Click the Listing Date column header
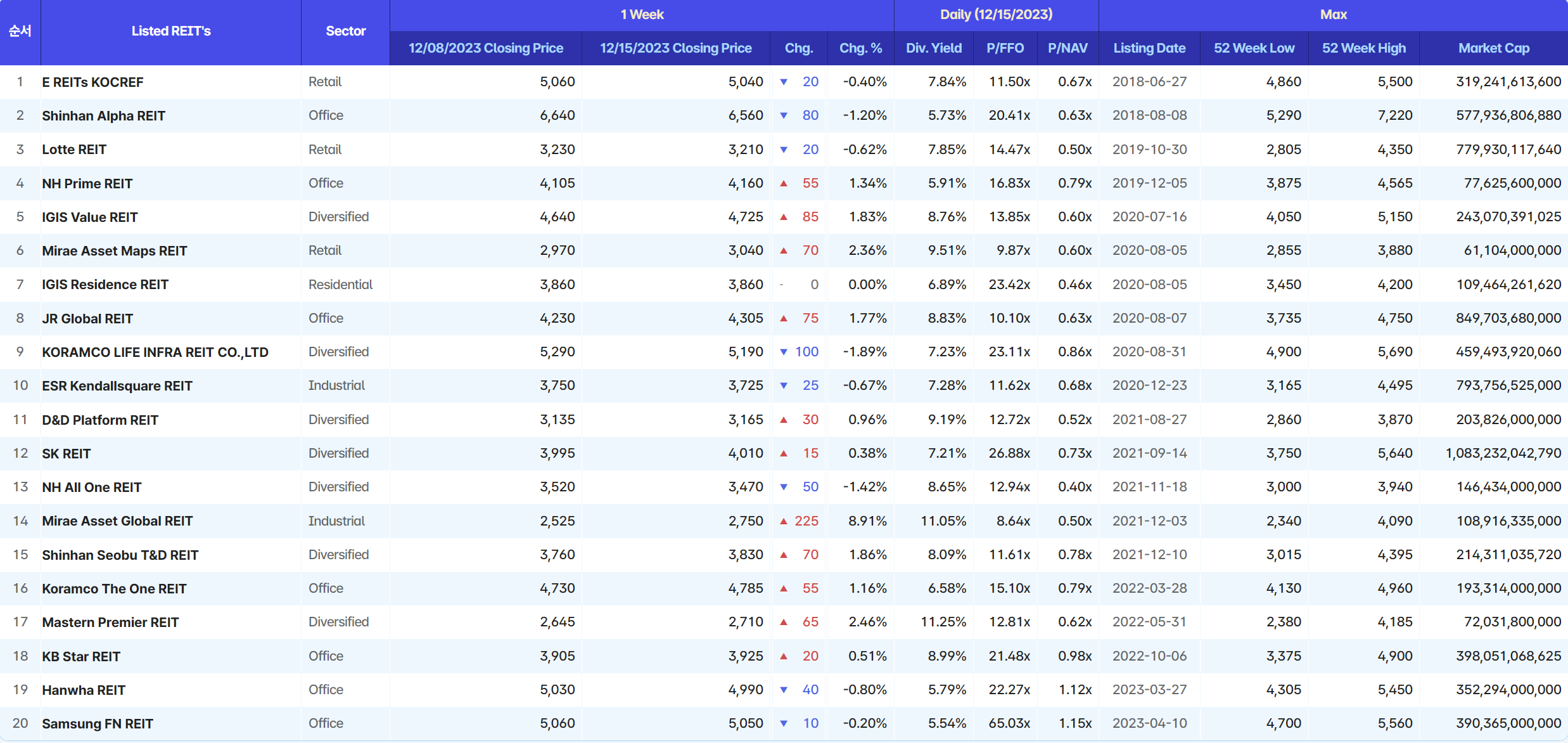The image size is (1568, 743). coord(1149,48)
